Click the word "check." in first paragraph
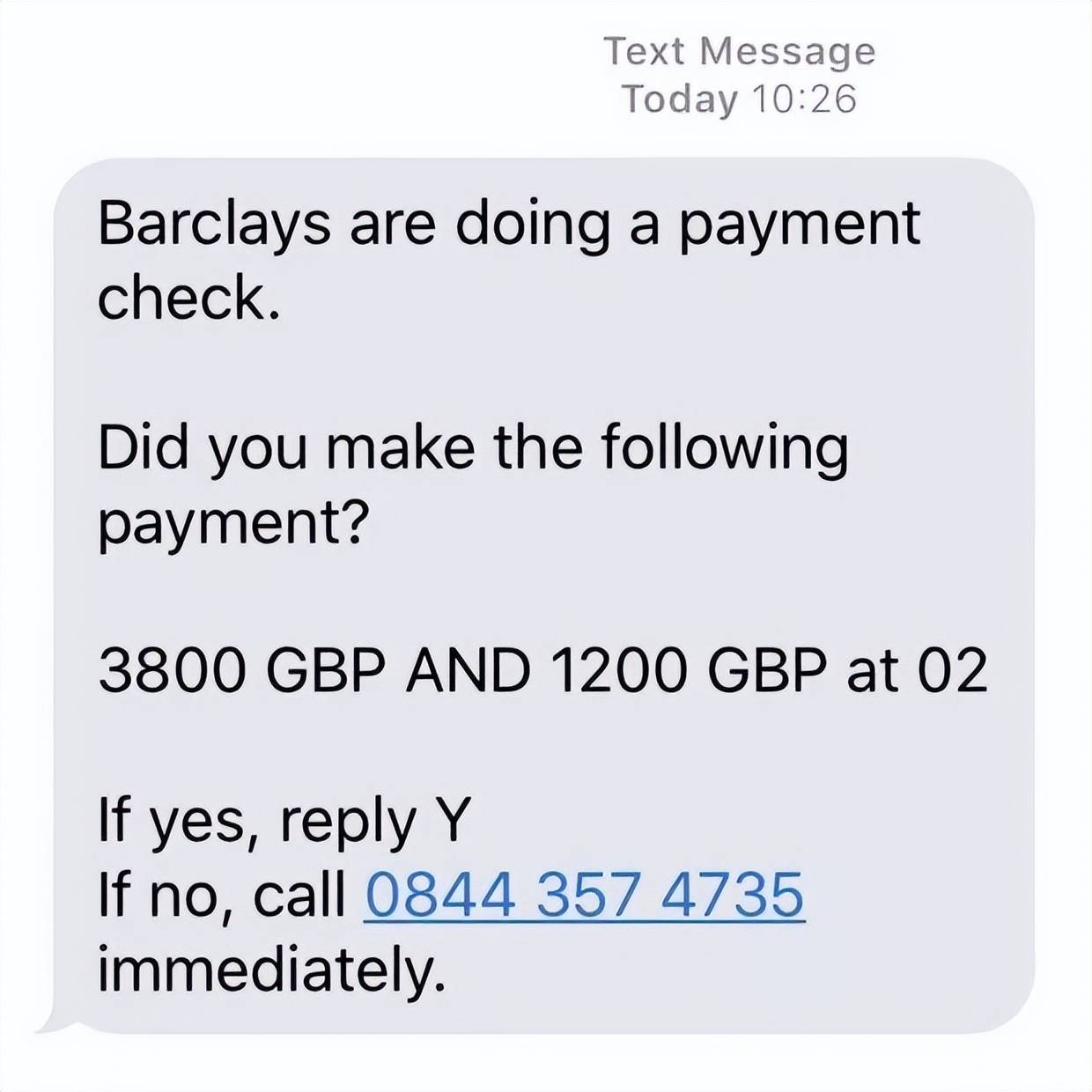 (x=188, y=299)
